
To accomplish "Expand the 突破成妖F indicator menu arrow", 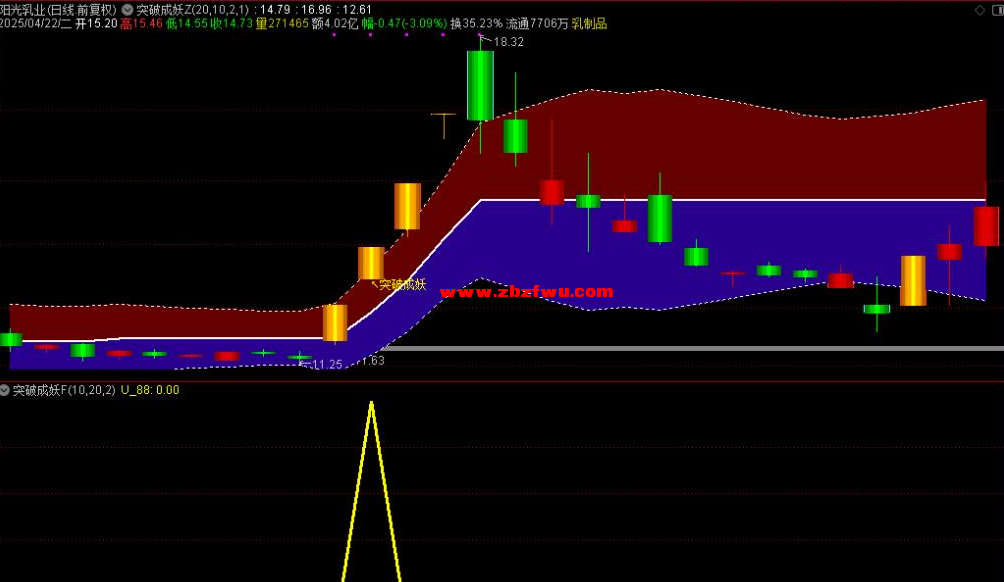I will (x=5, y=390).
